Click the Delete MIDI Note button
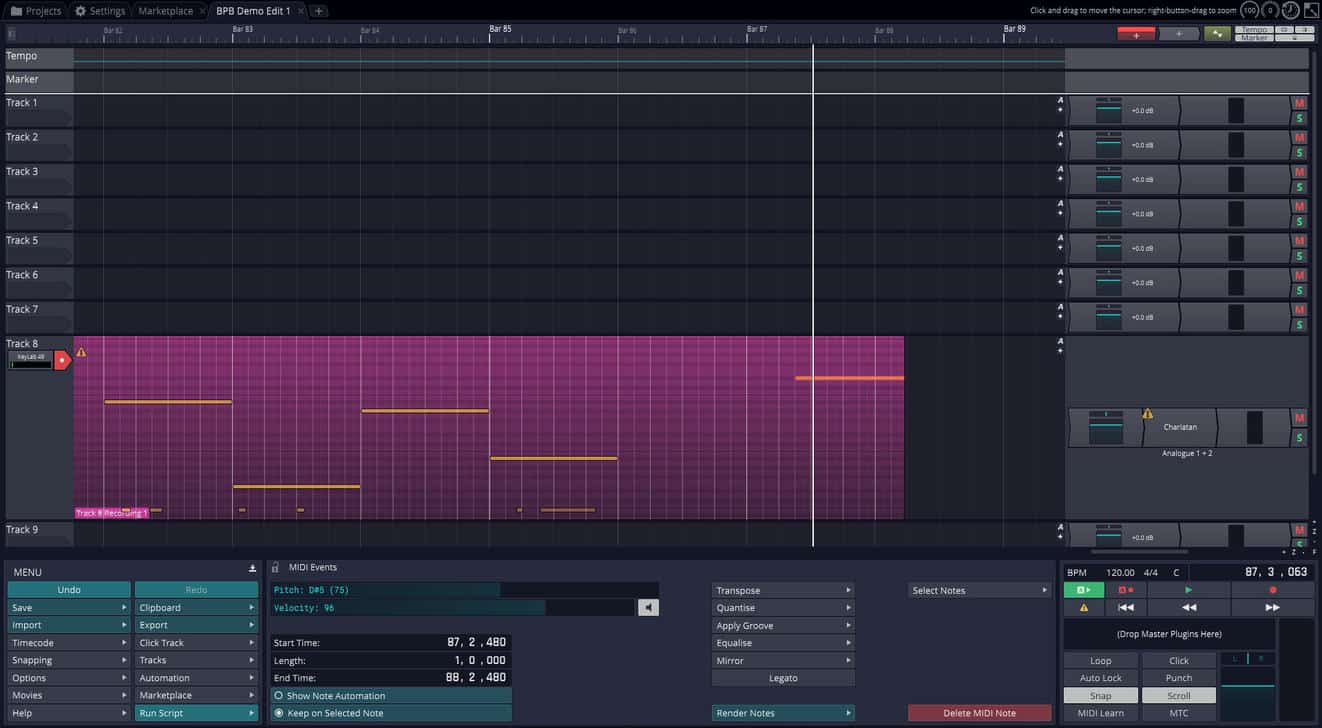This screenshot has height=728, width=1322. [979, 713]
